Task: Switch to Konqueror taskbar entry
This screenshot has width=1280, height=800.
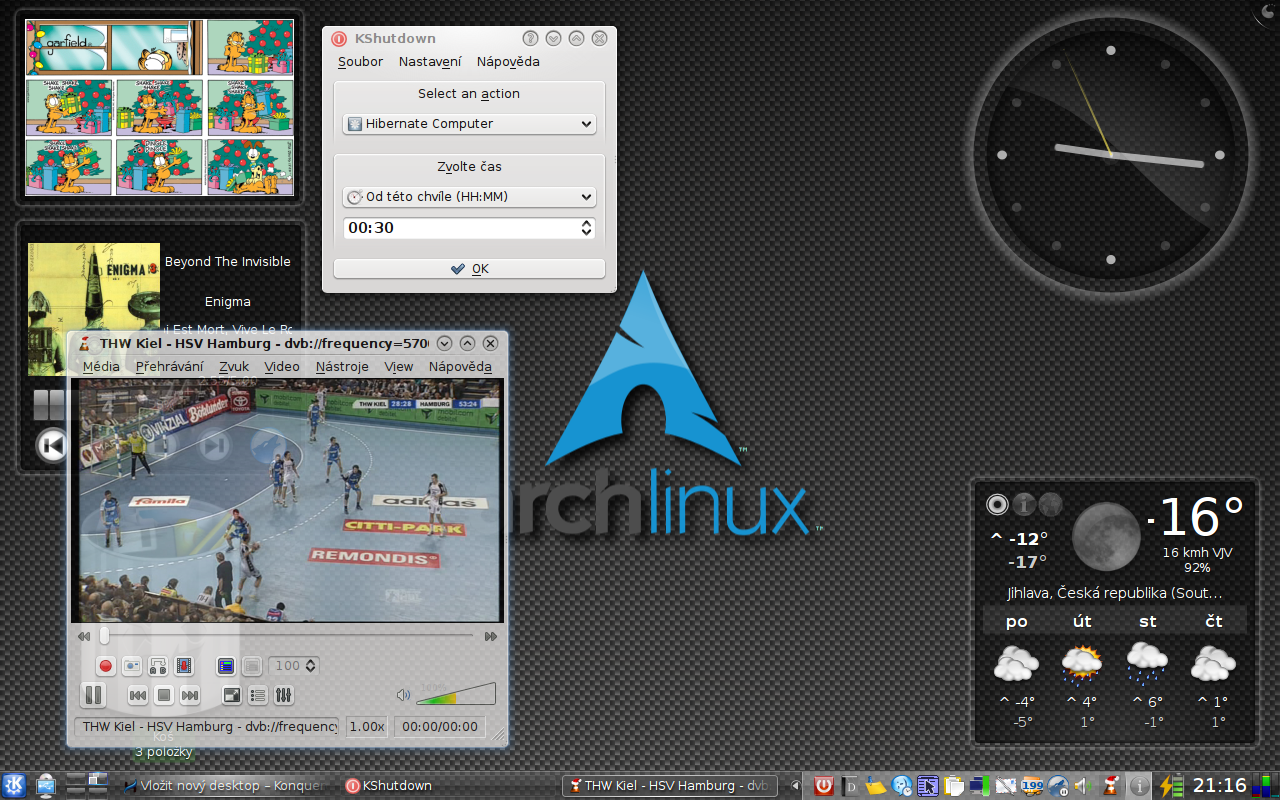Action: point(224,786)
